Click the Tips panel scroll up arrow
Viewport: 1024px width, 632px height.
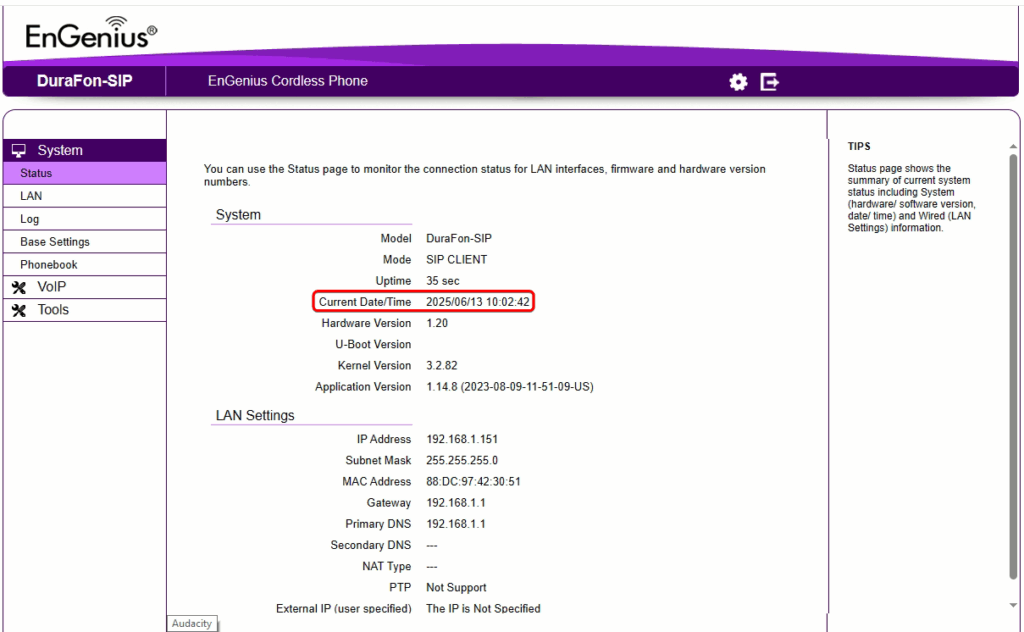click(1013, 146)
